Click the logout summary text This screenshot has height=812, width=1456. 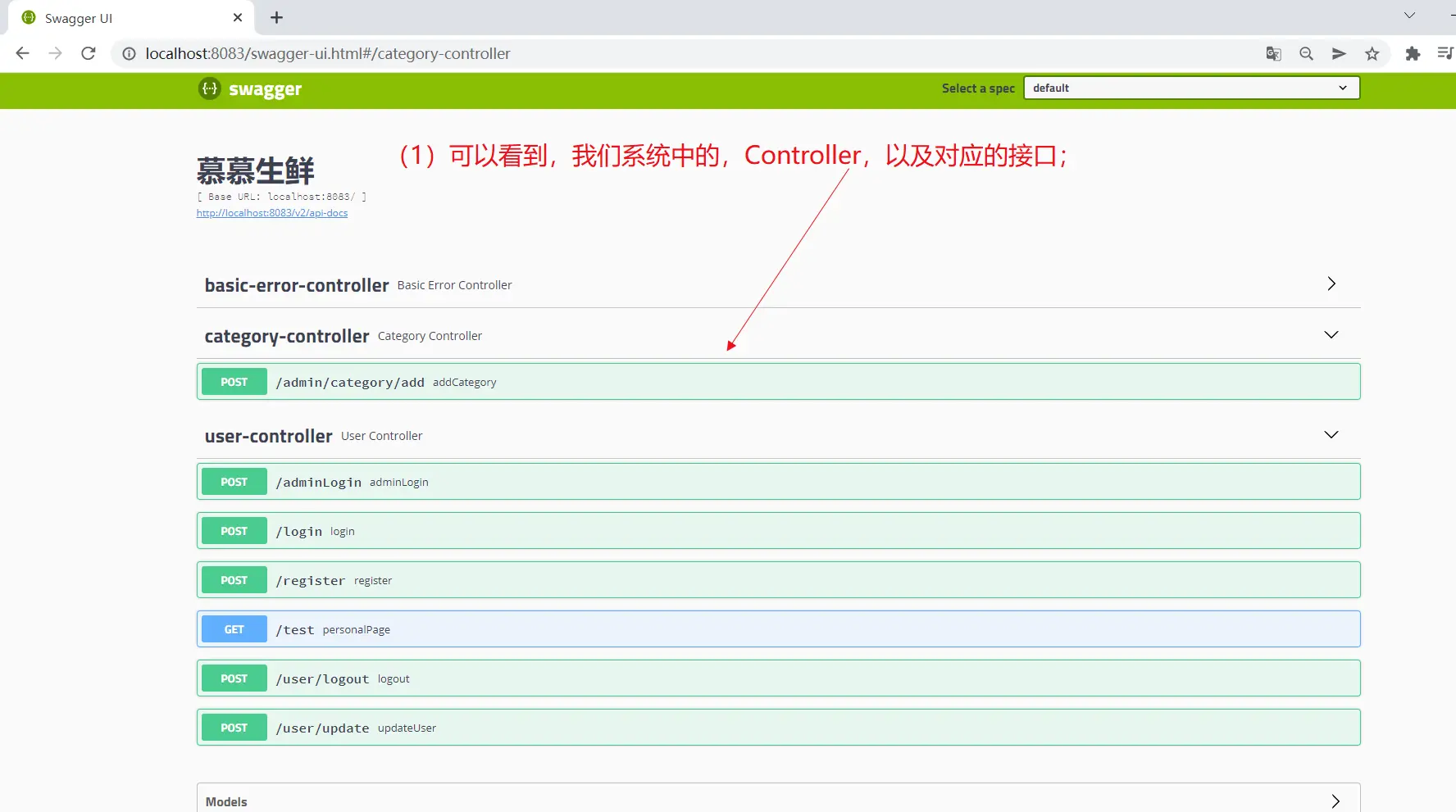click(x=394, y=679)
